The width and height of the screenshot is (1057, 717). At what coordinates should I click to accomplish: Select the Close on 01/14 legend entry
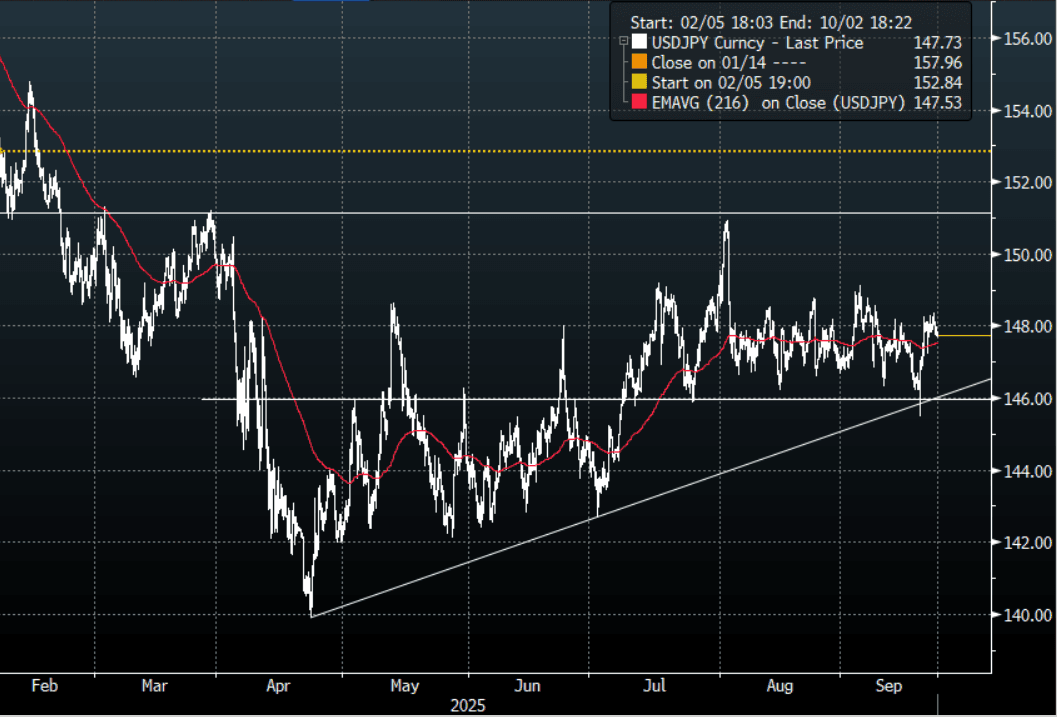point(714,62)
